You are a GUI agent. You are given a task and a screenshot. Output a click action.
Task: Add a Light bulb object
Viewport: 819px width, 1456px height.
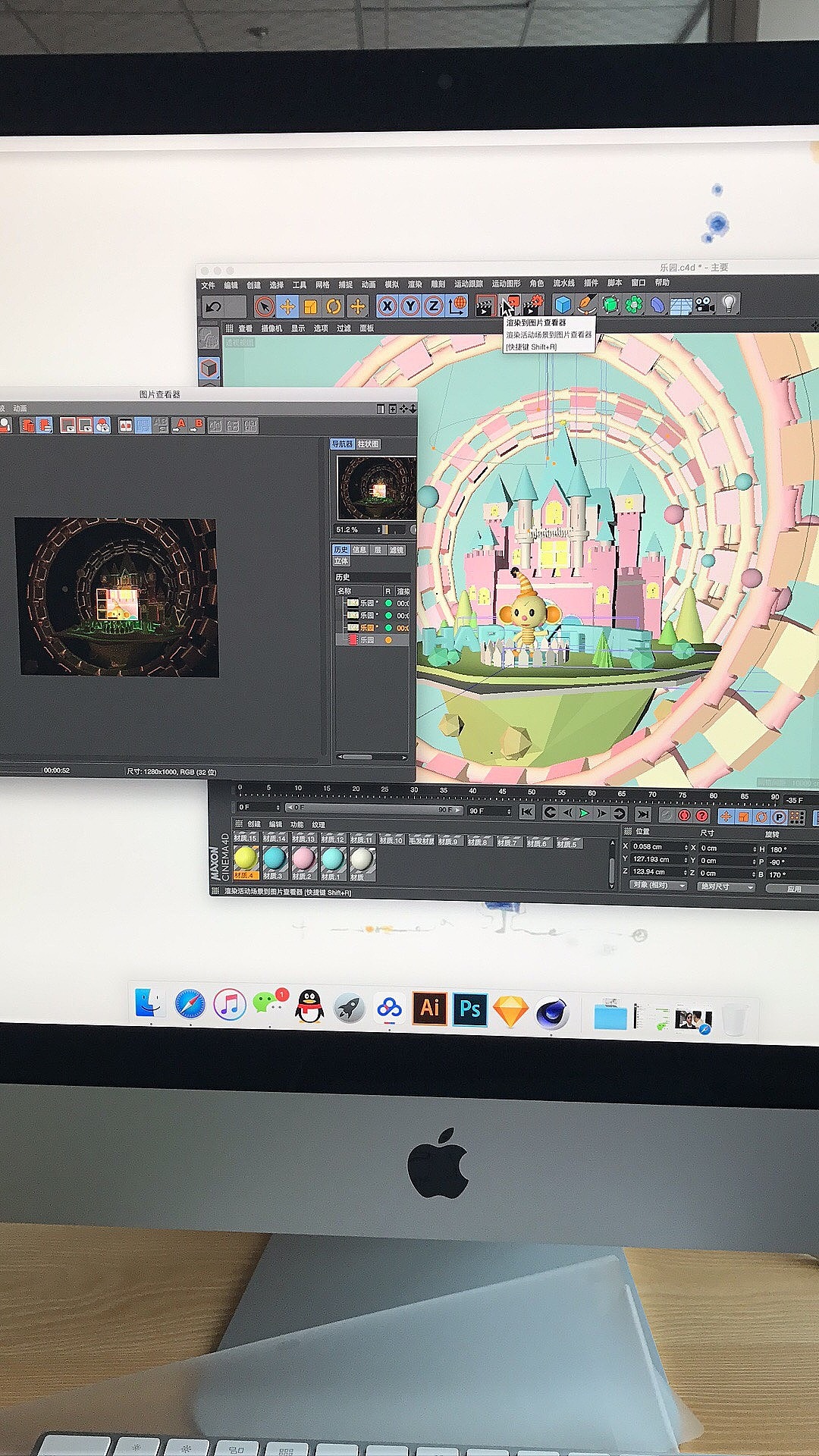point(729,304)
